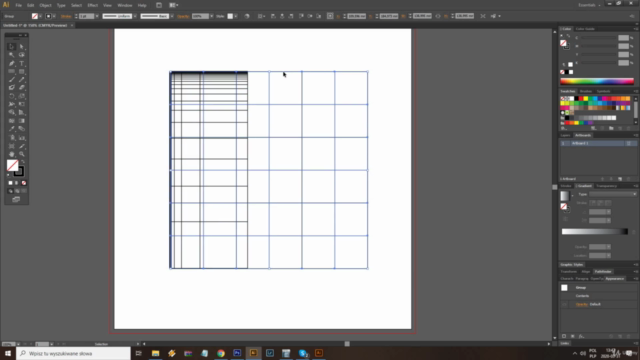
Task: Switch to Draw Behind mode
Action: tap(17, 191)
